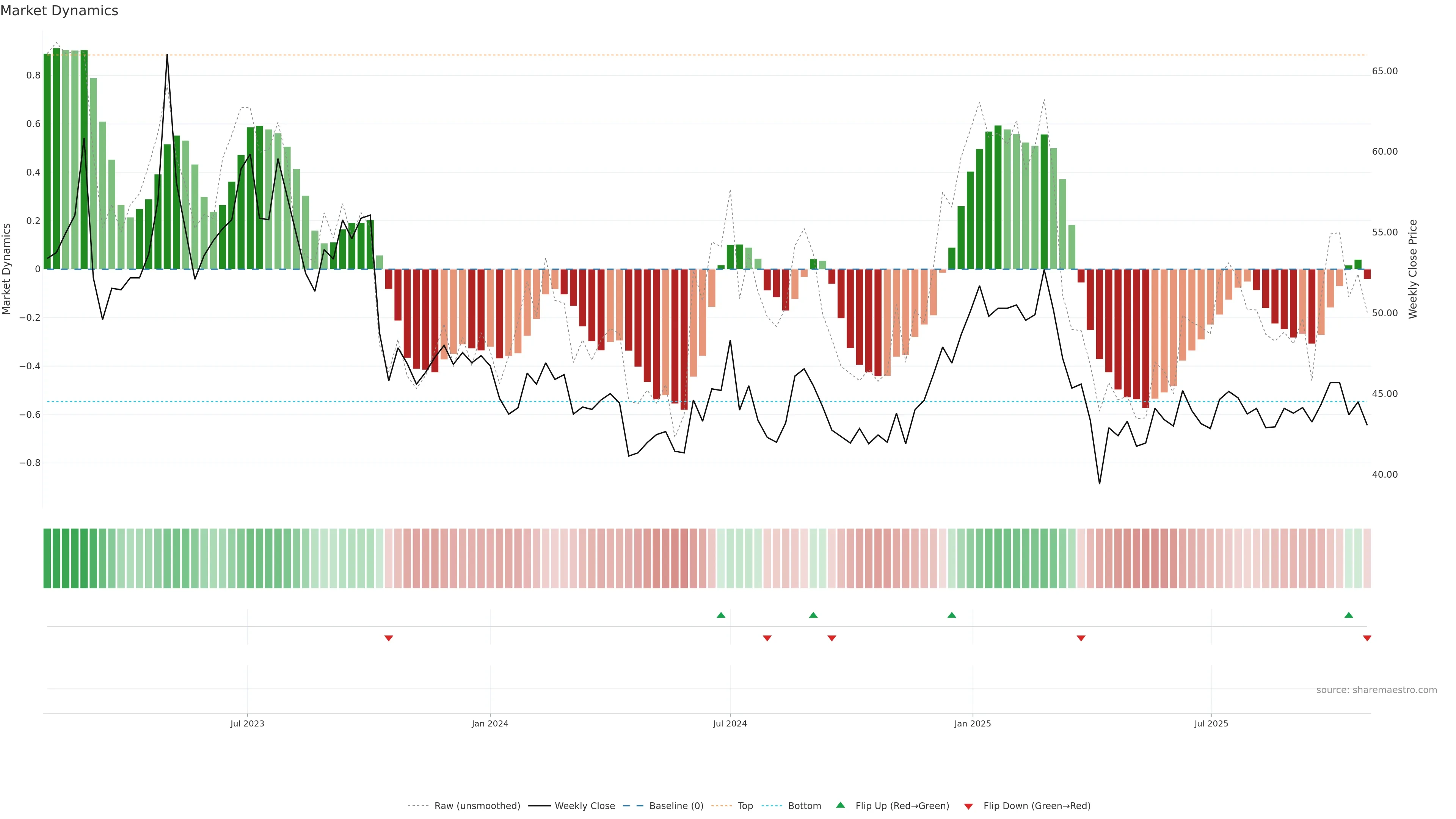
Task: Click the Flip Down marker after Jan 2025
Action: [1081, 638]
